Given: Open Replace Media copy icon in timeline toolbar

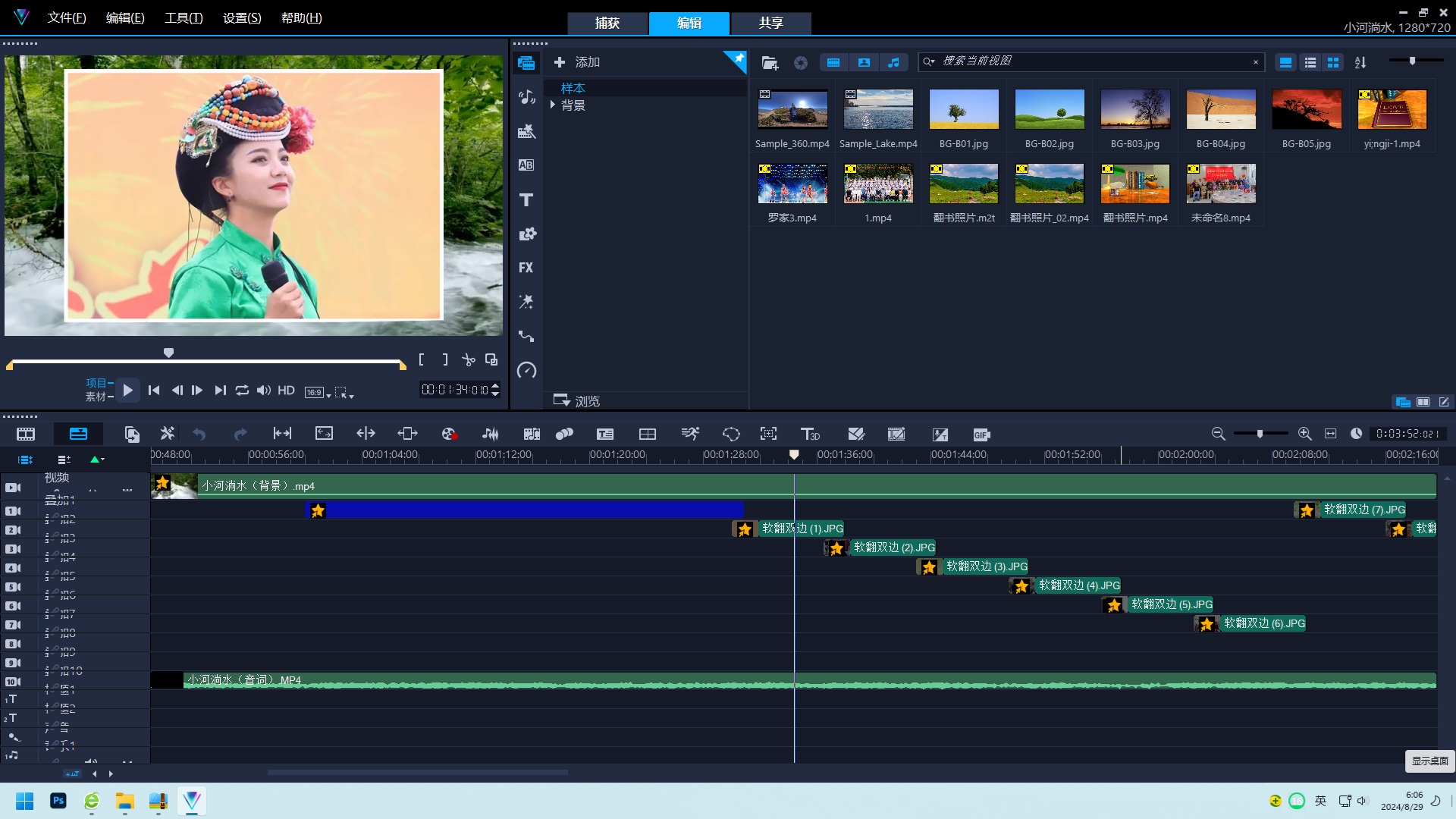Looking at the screenshot, I should [132, 434].
